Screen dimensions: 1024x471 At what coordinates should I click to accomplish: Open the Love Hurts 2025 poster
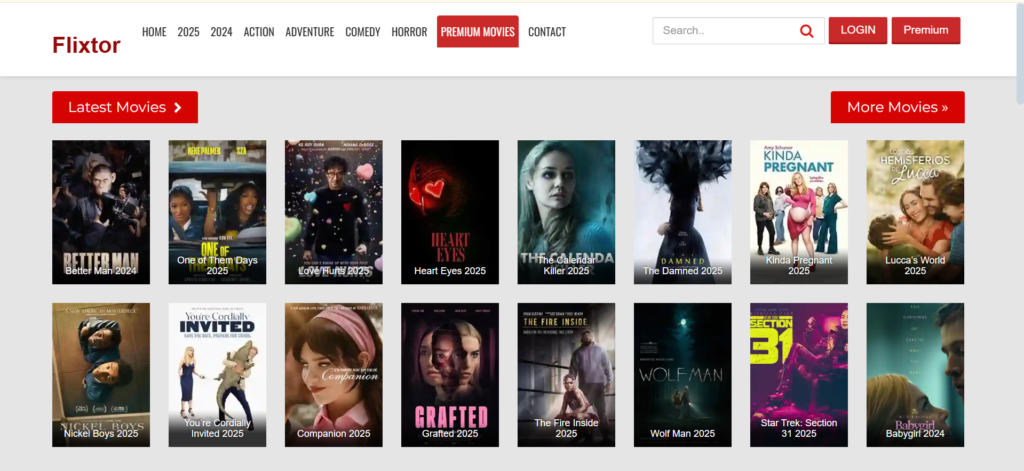coord(334,212)
